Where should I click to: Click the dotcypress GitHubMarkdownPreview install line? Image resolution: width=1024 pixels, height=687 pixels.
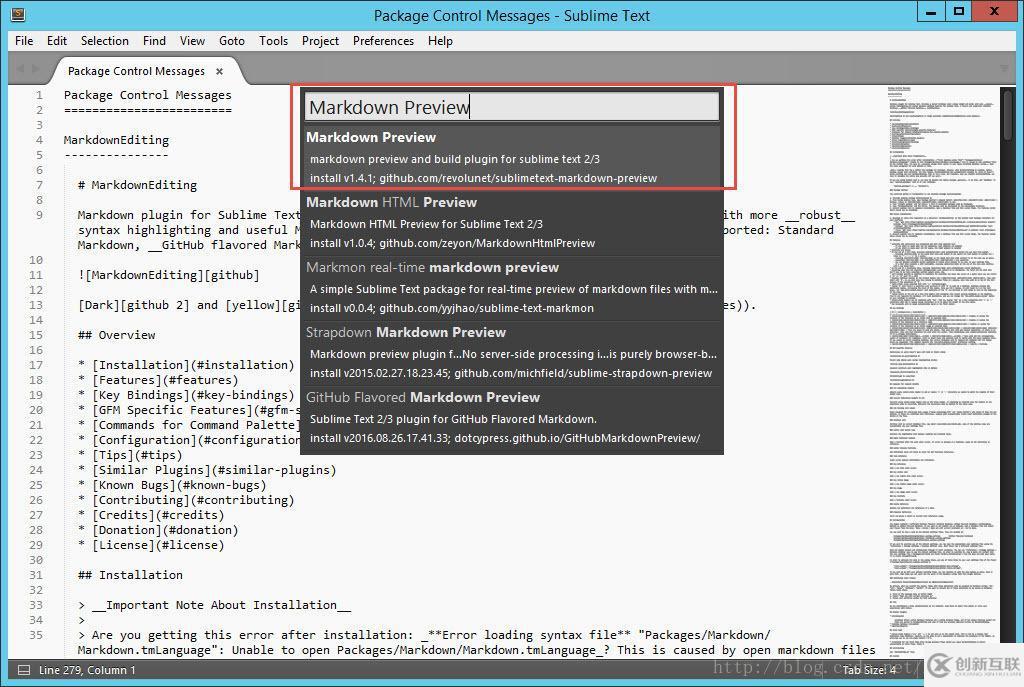505,438
